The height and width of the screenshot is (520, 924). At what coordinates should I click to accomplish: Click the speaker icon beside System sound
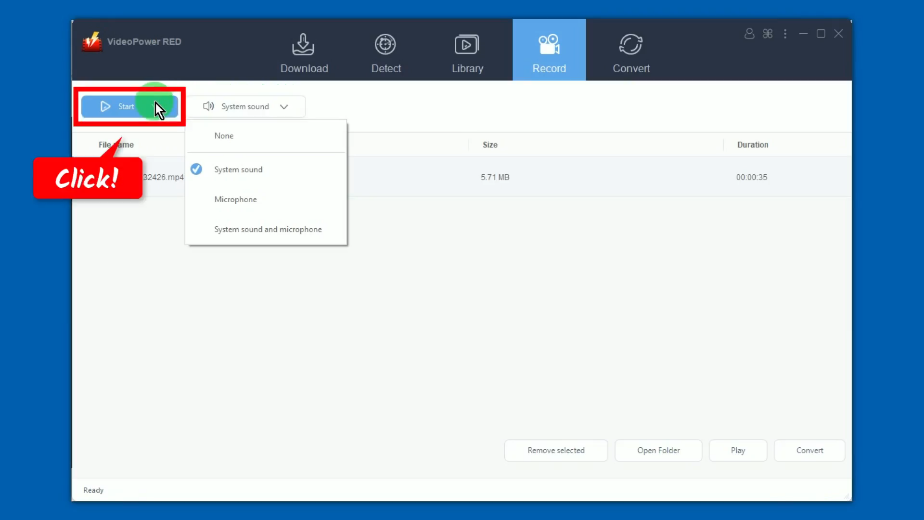point(208,106)
